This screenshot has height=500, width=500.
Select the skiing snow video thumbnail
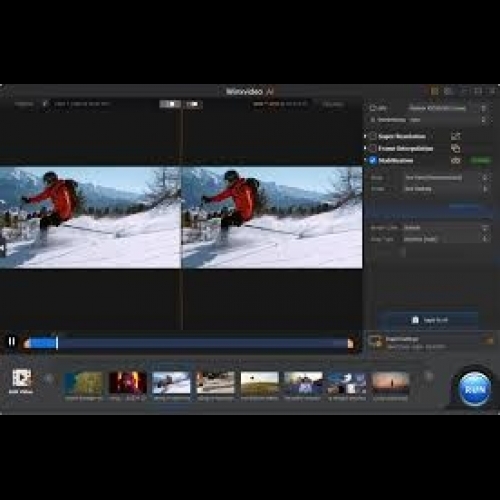[171, 383]
